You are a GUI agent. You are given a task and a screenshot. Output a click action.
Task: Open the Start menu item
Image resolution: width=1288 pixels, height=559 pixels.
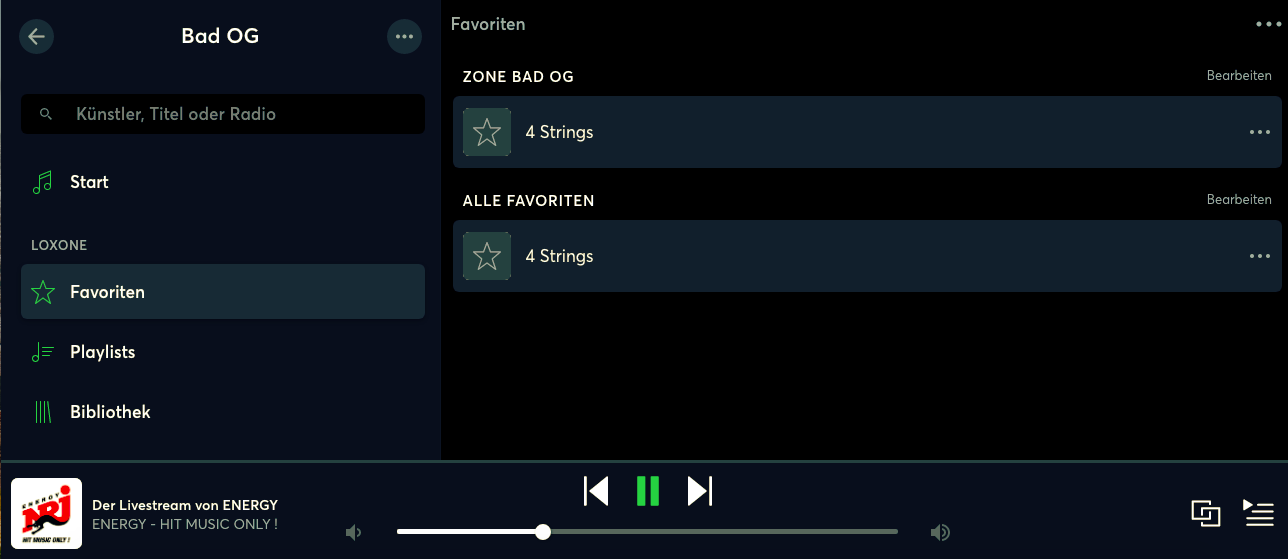[x=89, y=182]
